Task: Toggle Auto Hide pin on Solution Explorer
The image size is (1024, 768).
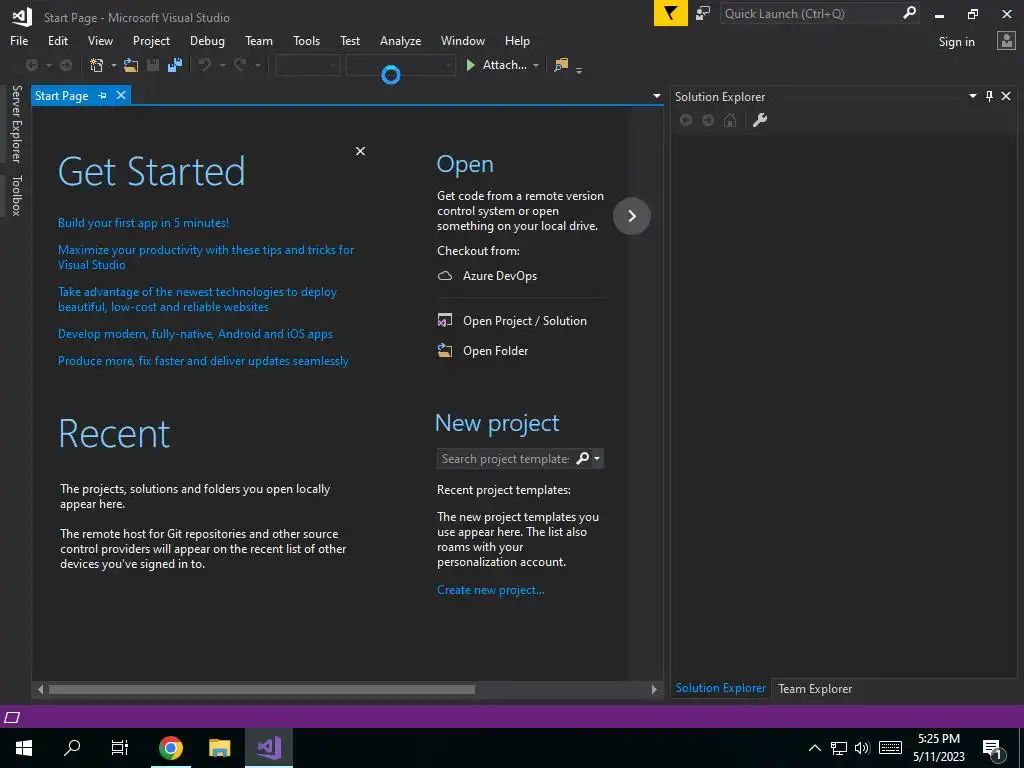Action: (989, 96)
